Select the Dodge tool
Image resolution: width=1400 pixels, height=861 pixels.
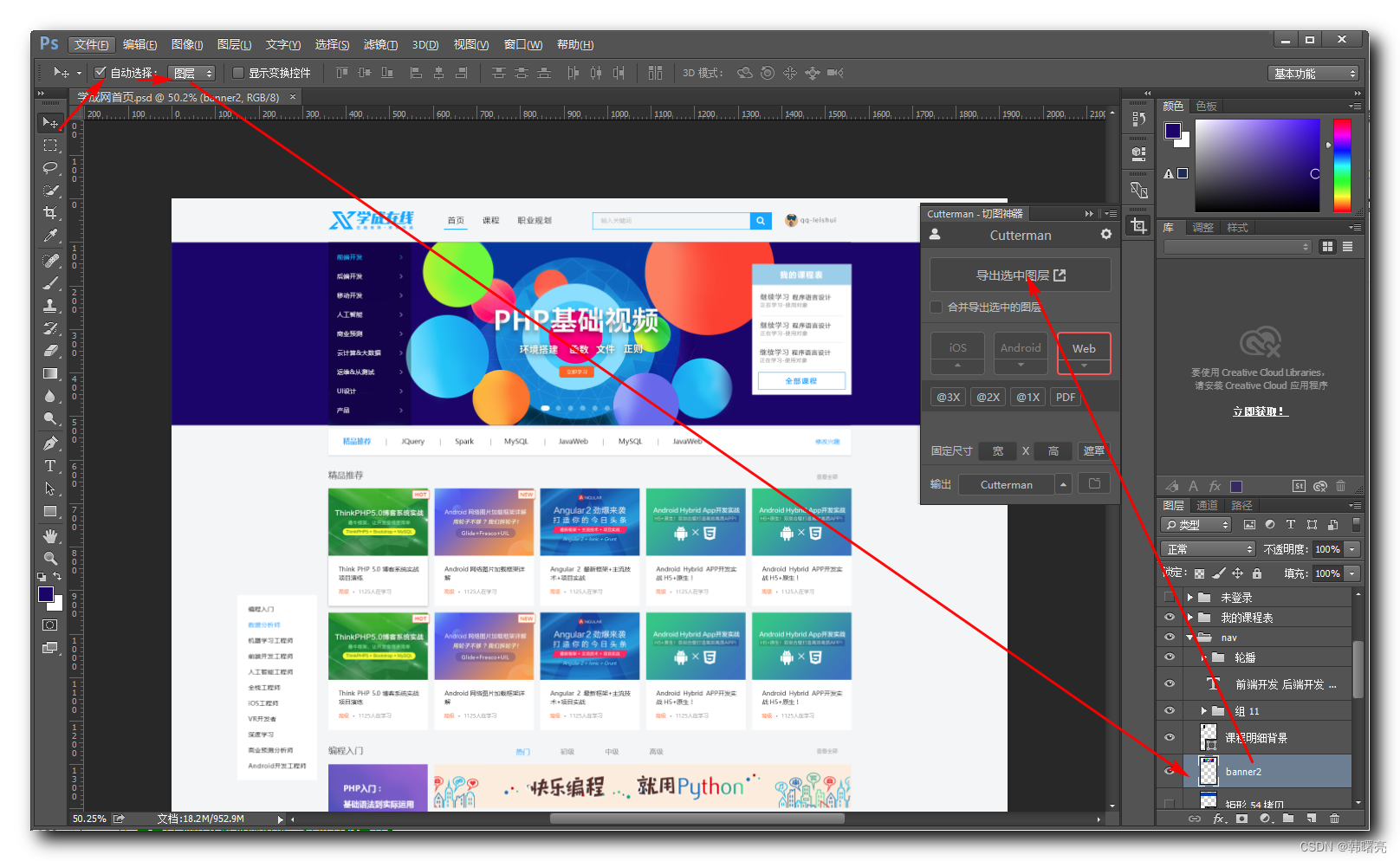(x=50, y=418)
